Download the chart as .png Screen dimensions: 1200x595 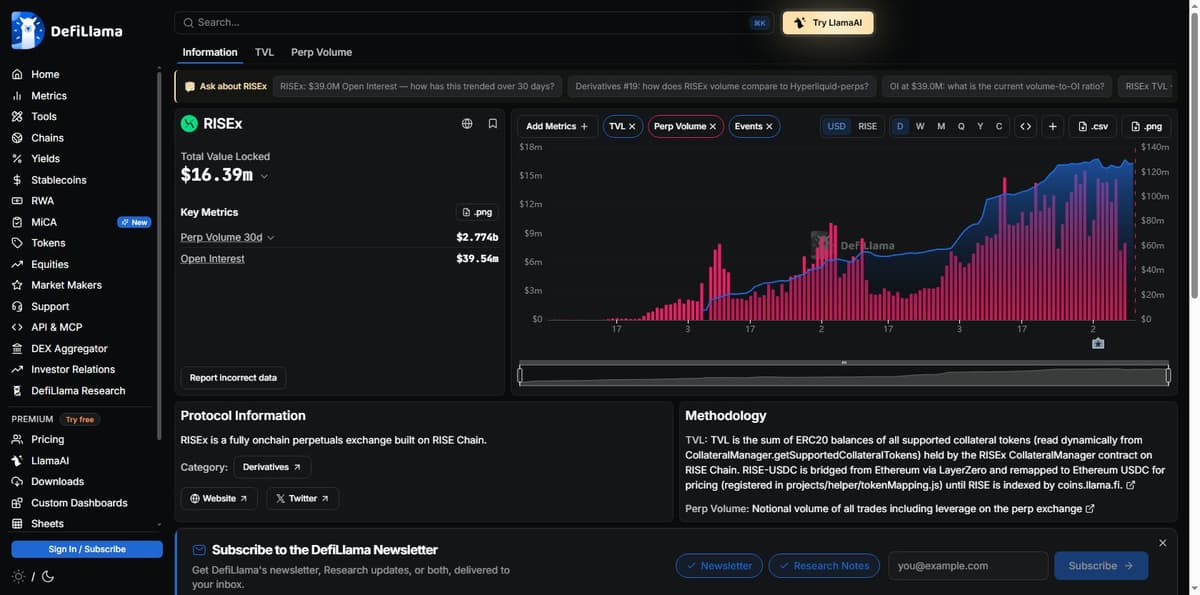click(x=1146, y=126)
